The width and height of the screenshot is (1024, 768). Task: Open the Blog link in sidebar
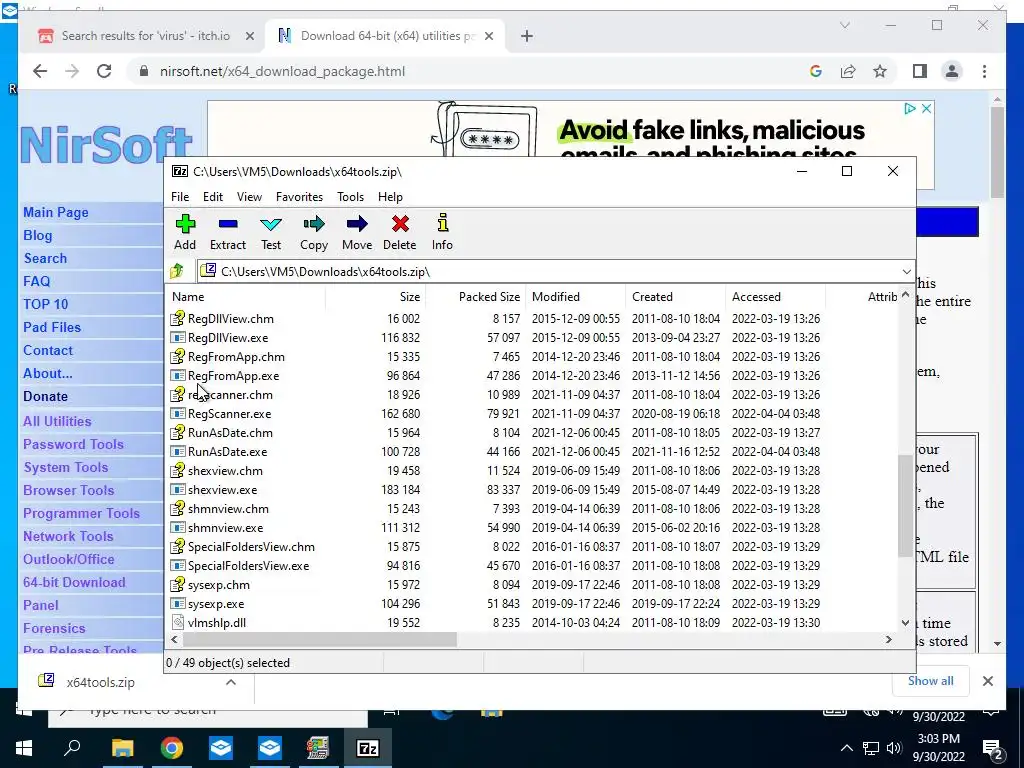[38, 235]
